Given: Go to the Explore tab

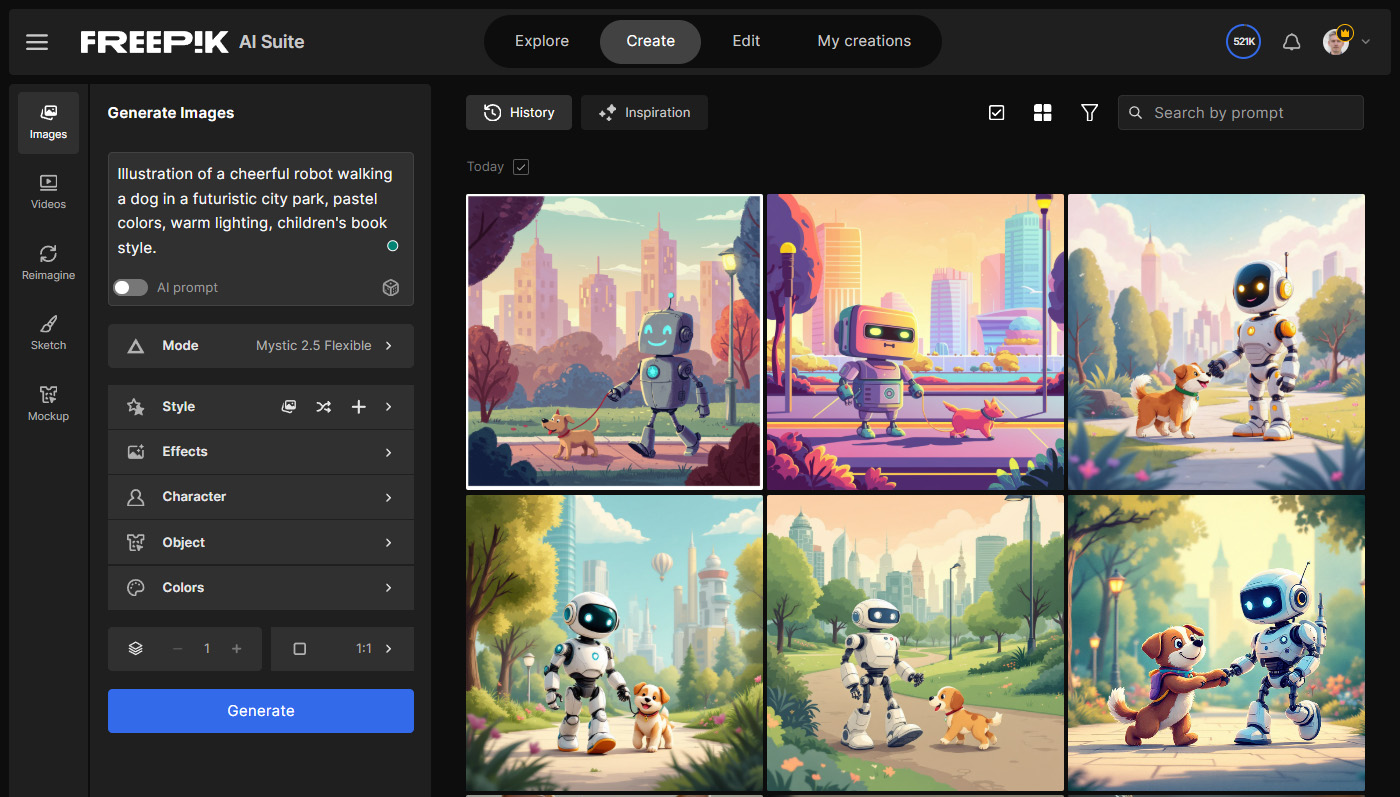Looking at the screenshot, I should pos(542,41).
